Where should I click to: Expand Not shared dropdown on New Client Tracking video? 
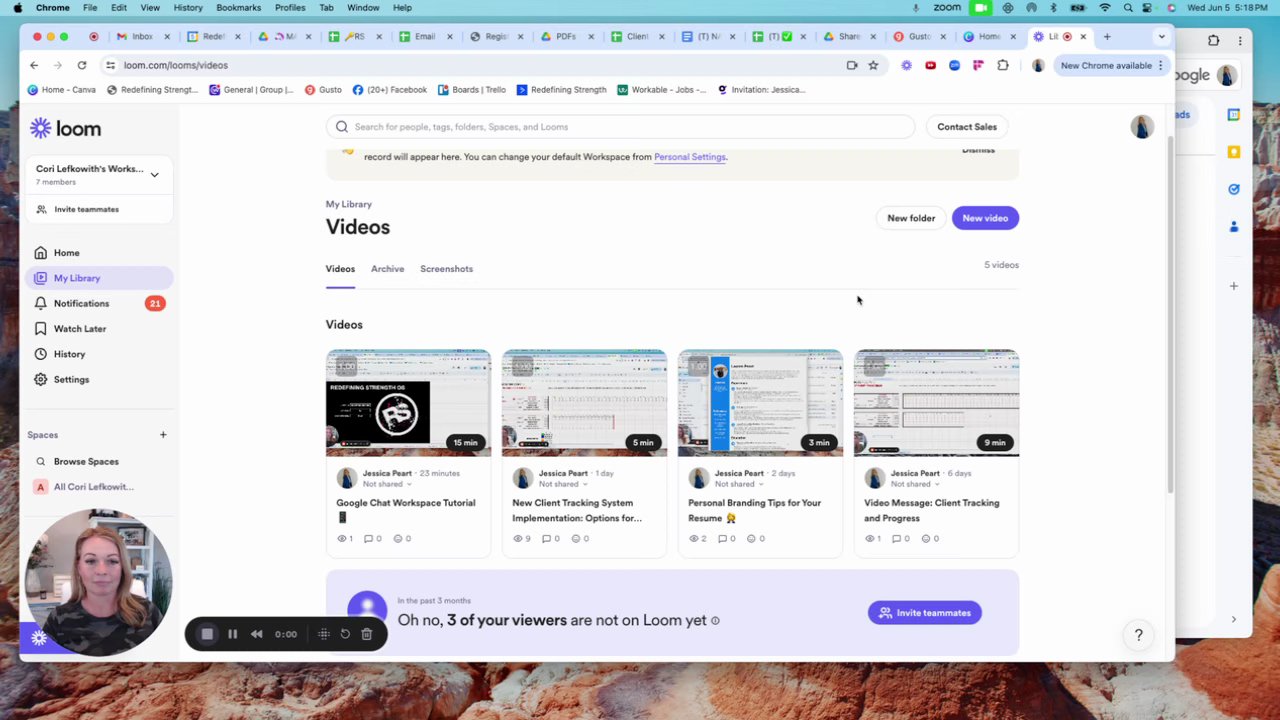(x=562, y=484)
